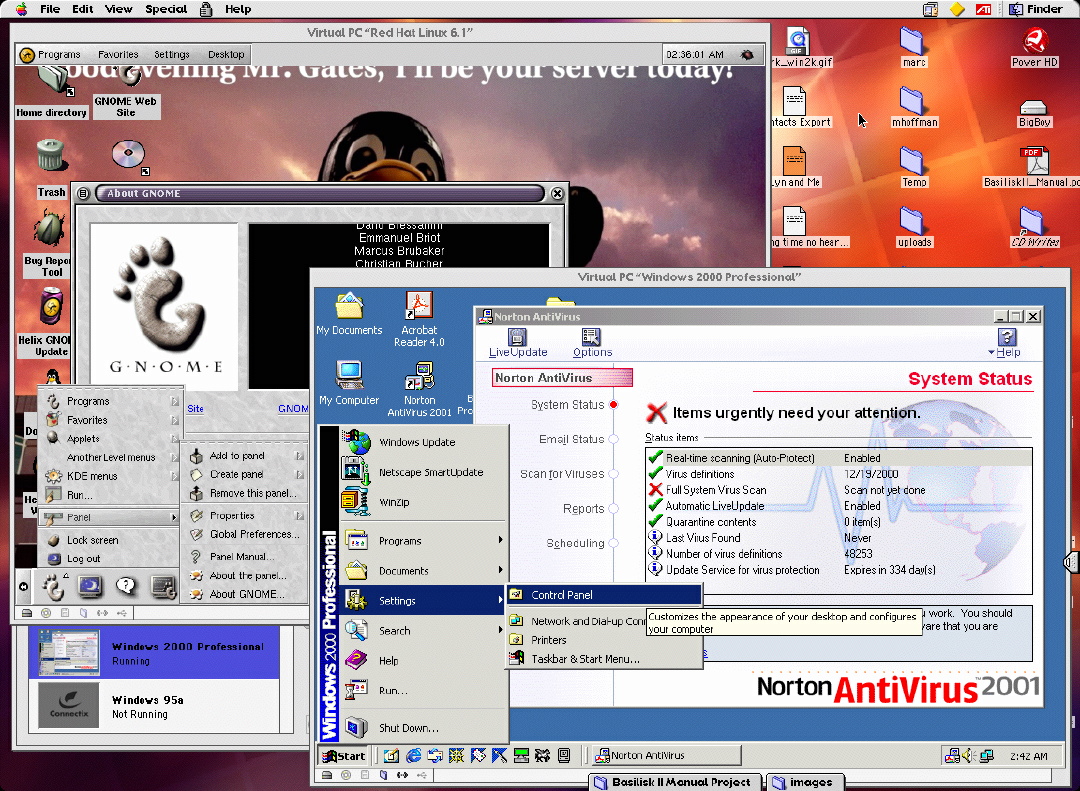Click the GNOME foot button on the panel

pos(52,586)
